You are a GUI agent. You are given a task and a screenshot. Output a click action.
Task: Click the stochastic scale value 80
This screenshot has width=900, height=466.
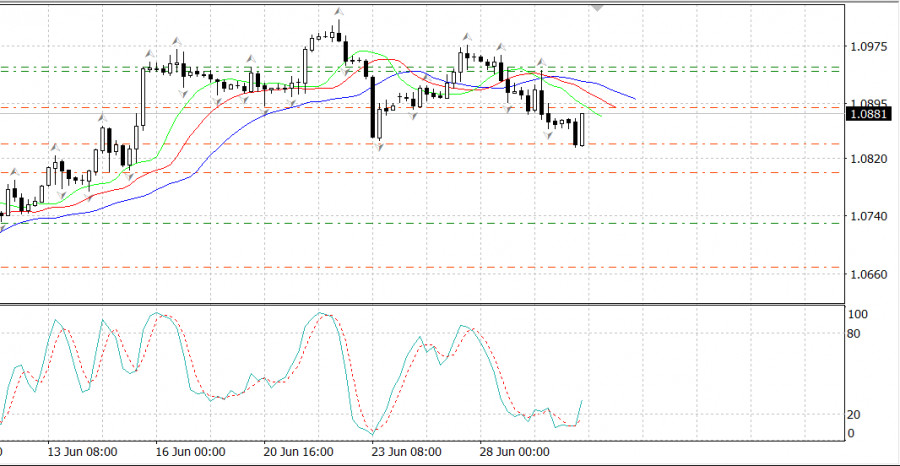coord(855,333)
